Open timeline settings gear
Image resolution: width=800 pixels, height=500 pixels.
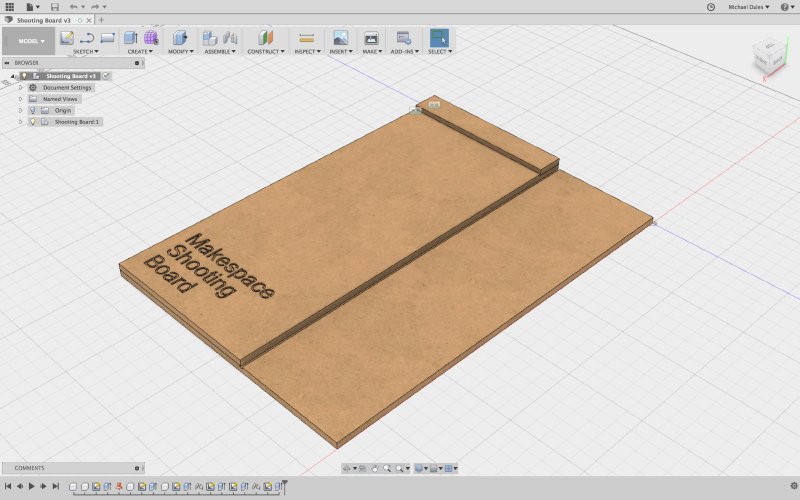point(793,486)
